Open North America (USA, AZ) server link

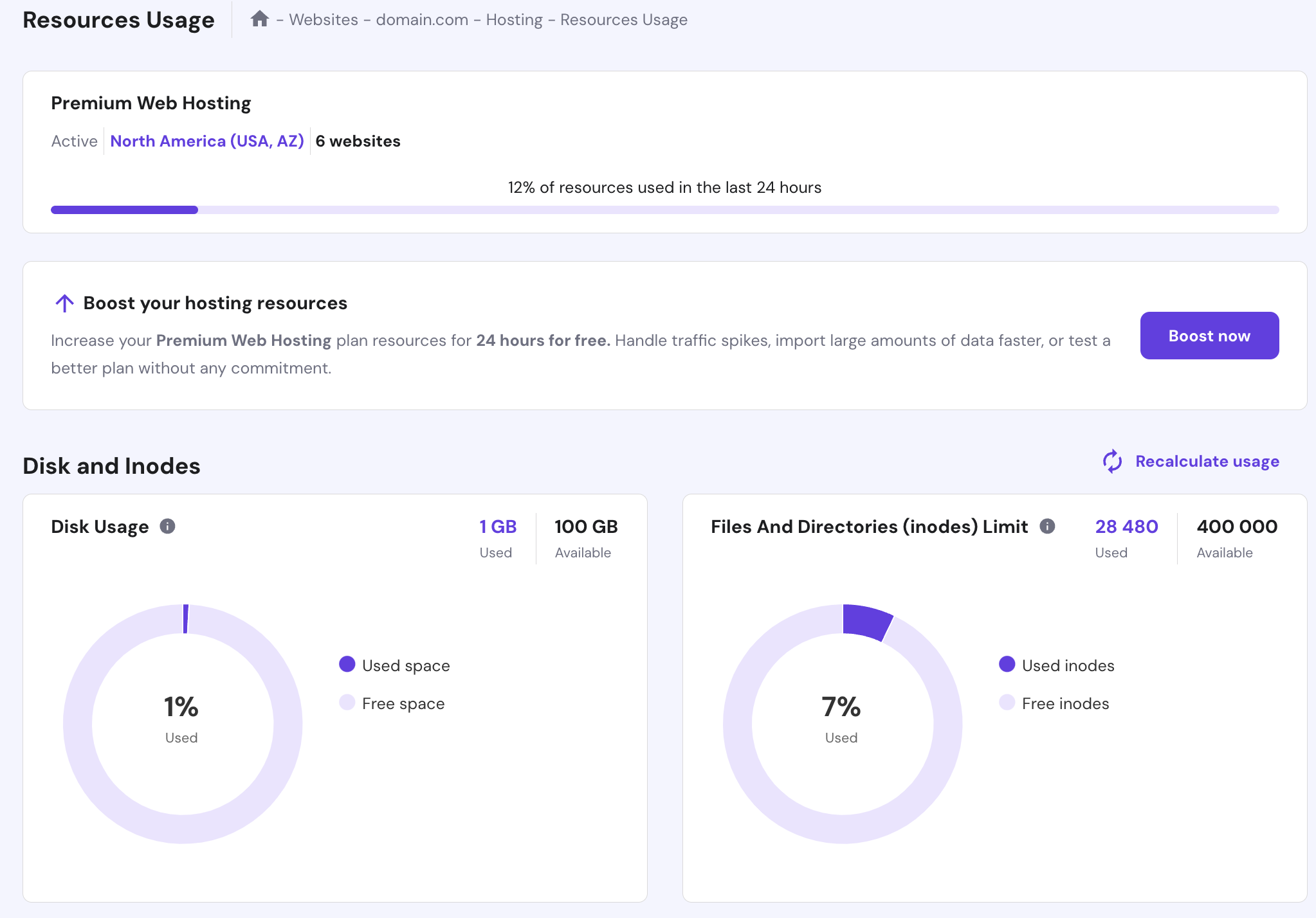207,141
